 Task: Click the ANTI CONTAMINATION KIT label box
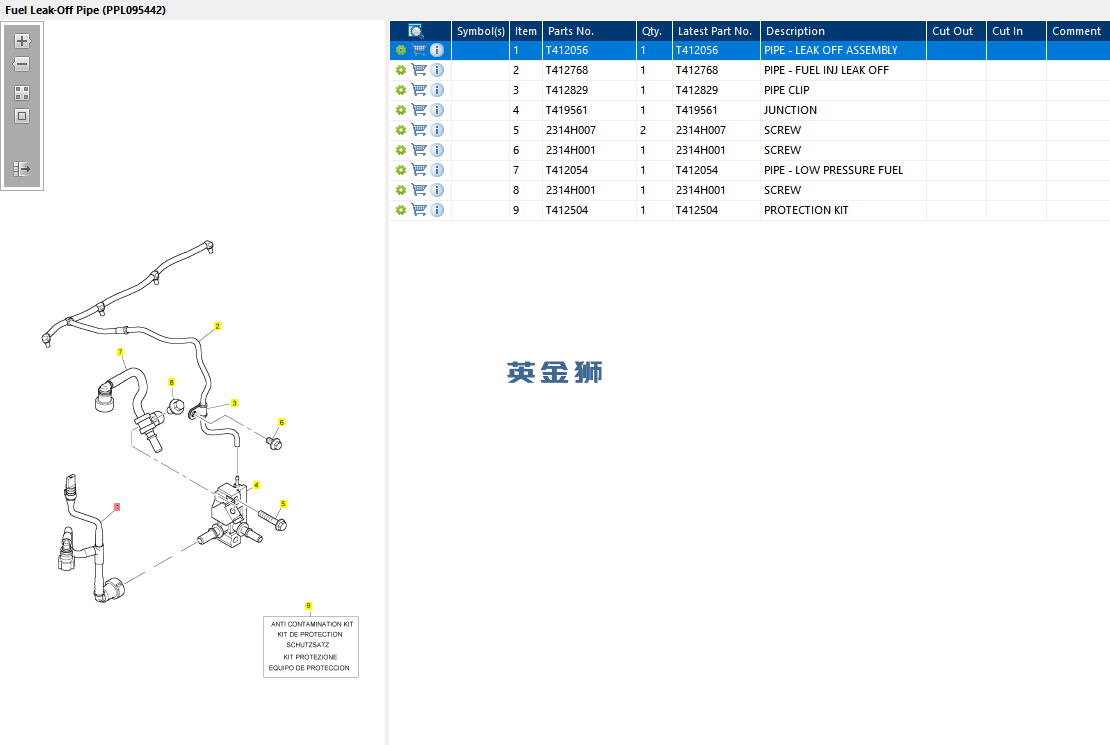(x=311, y=647)
